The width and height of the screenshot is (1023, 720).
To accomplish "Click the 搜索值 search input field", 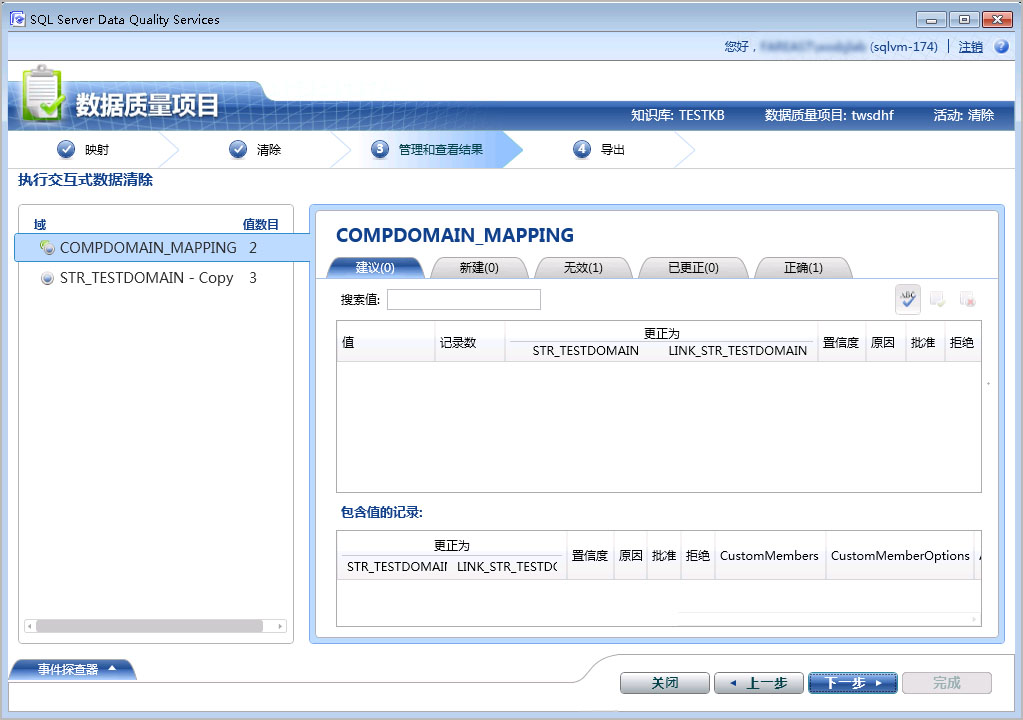I will [x=464, y=300].
